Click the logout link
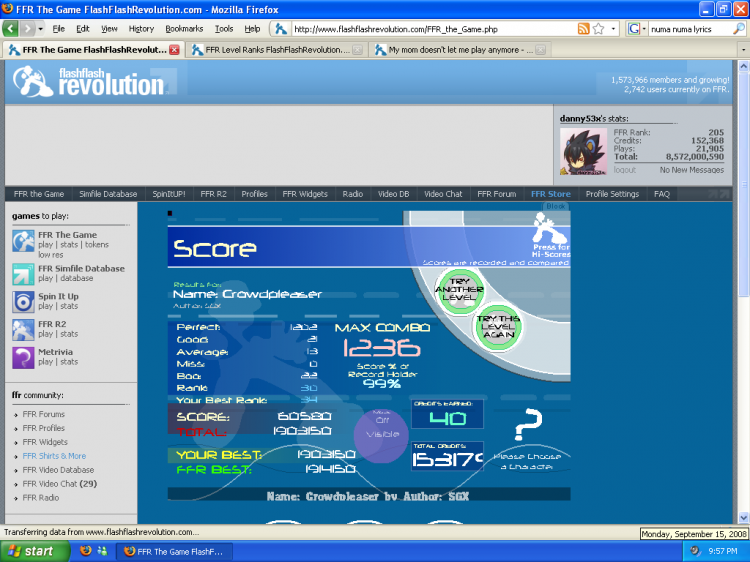Screen dimensions: 750x562 [625, 170]
